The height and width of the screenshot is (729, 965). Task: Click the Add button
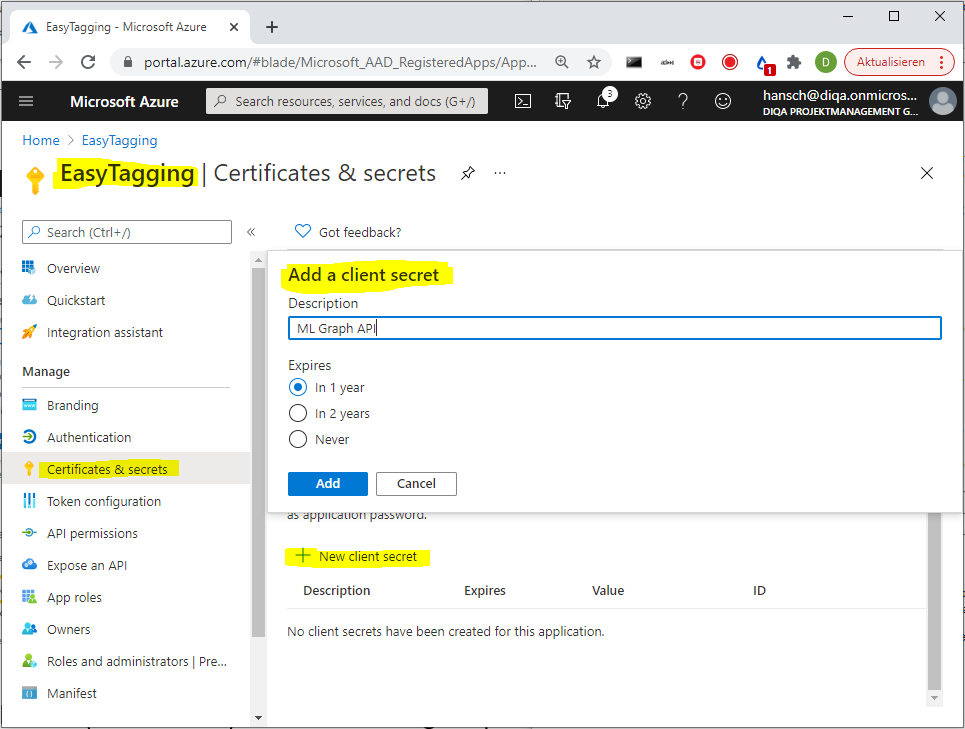click(327, 483)
